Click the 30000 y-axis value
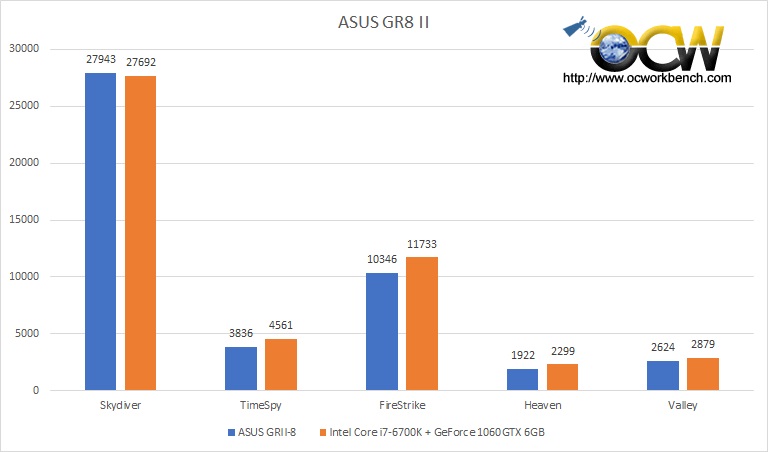The width and height of the screenshot is (768, 452). click(x=24, y=48)
